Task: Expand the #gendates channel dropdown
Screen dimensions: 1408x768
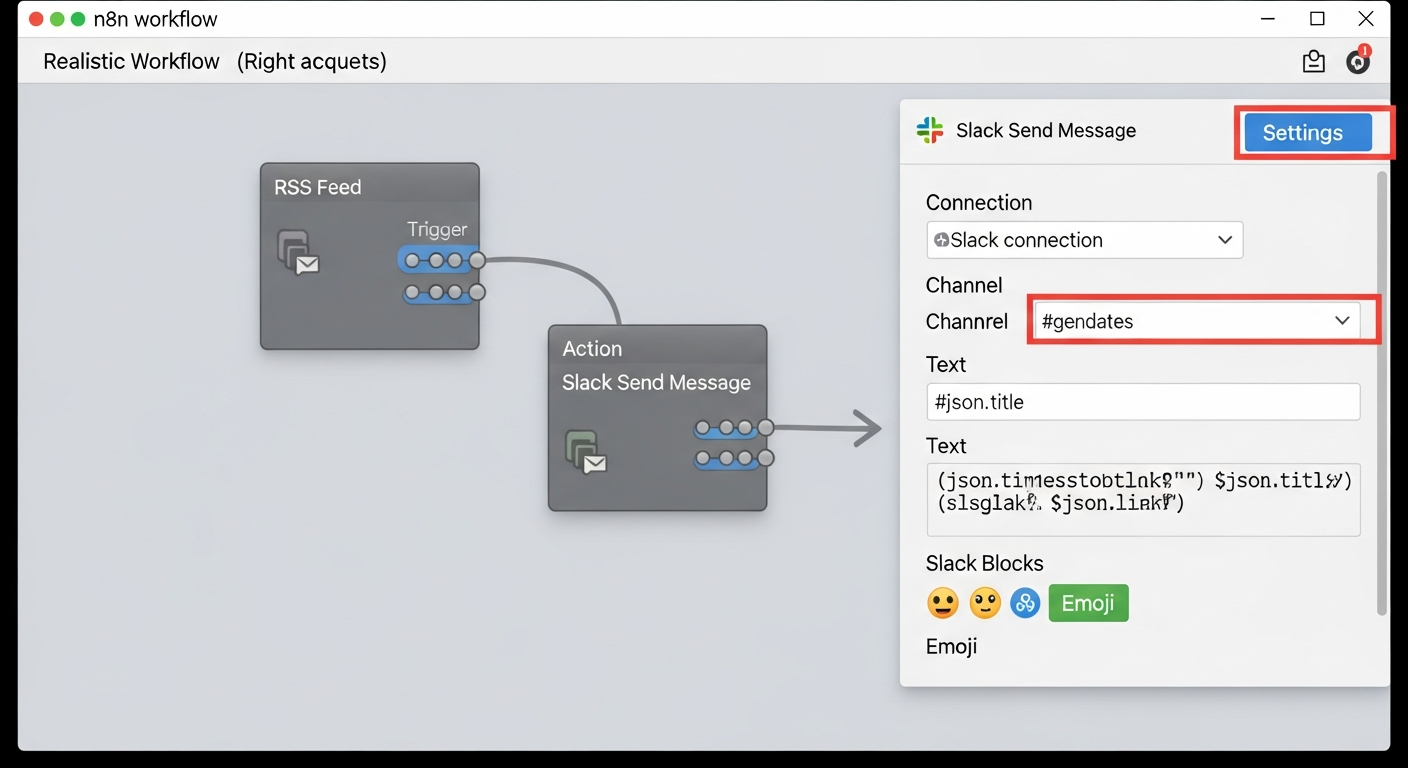Action: pos(1197,321)
